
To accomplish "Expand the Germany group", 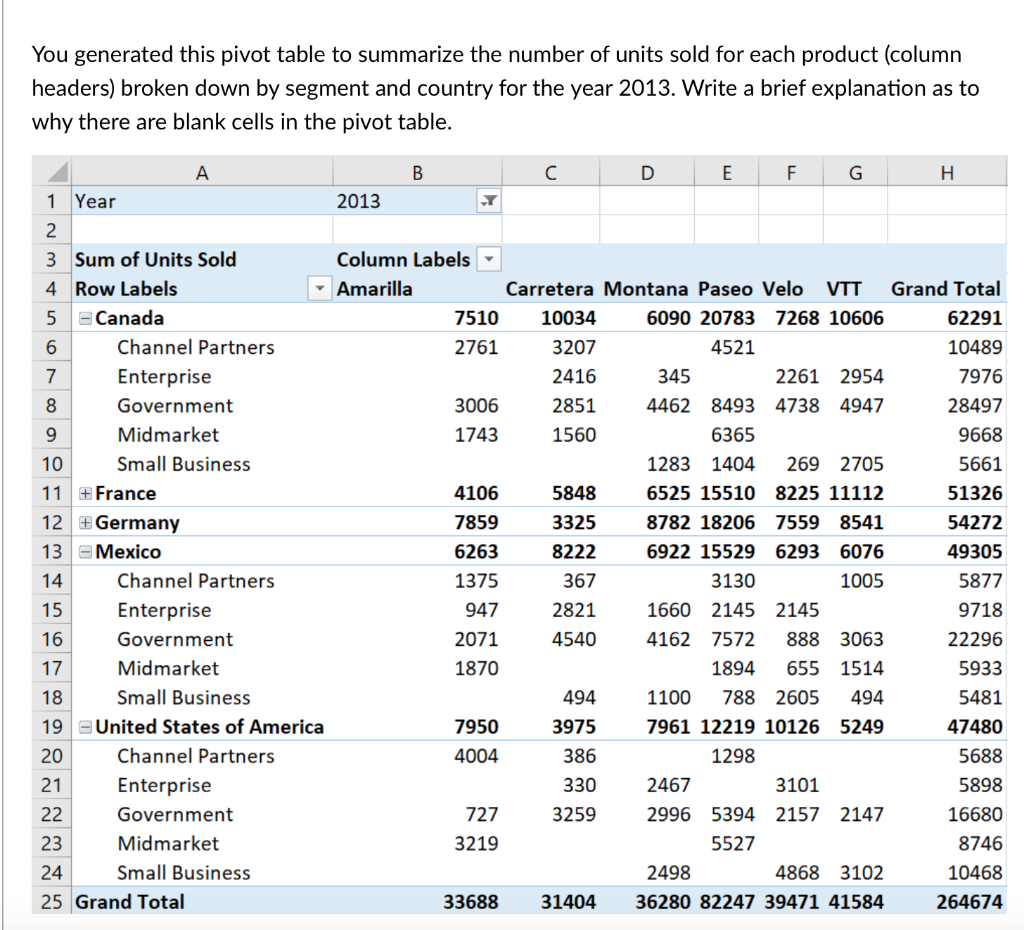I will [x=85, y=522].
